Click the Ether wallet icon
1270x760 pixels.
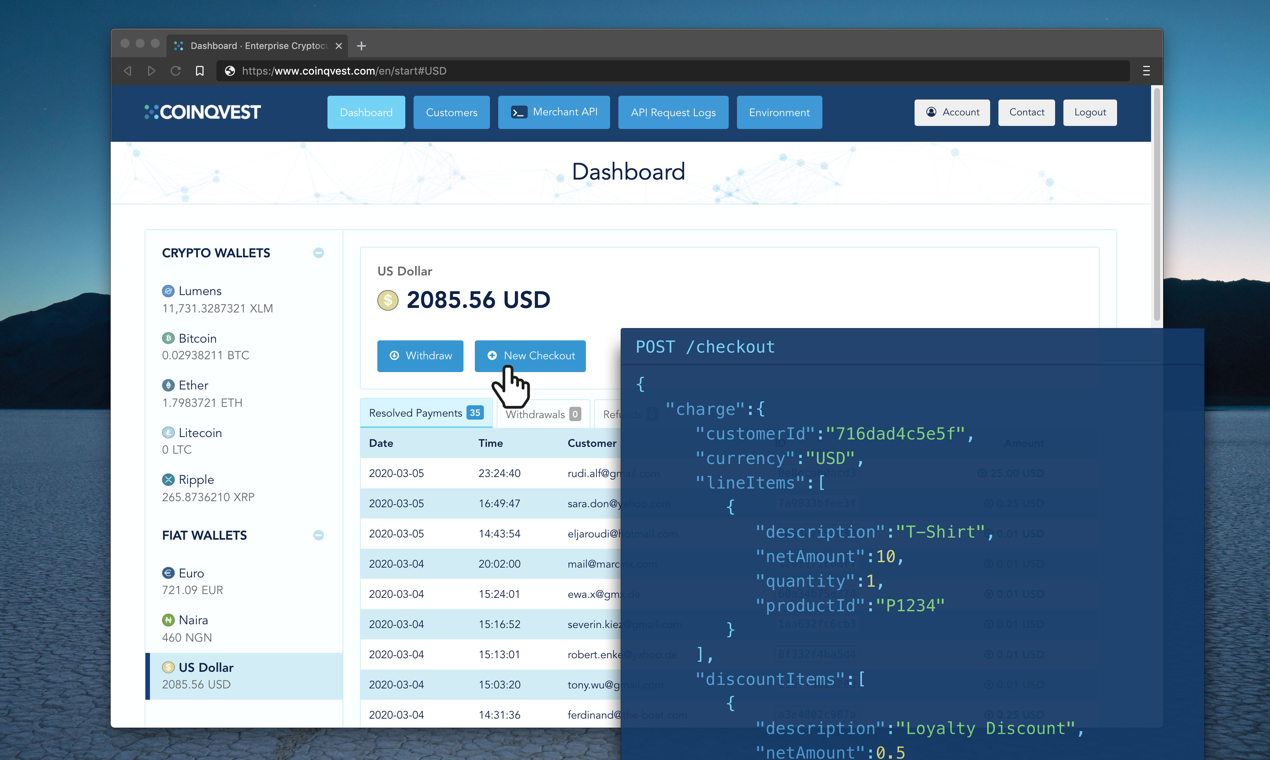168,385
